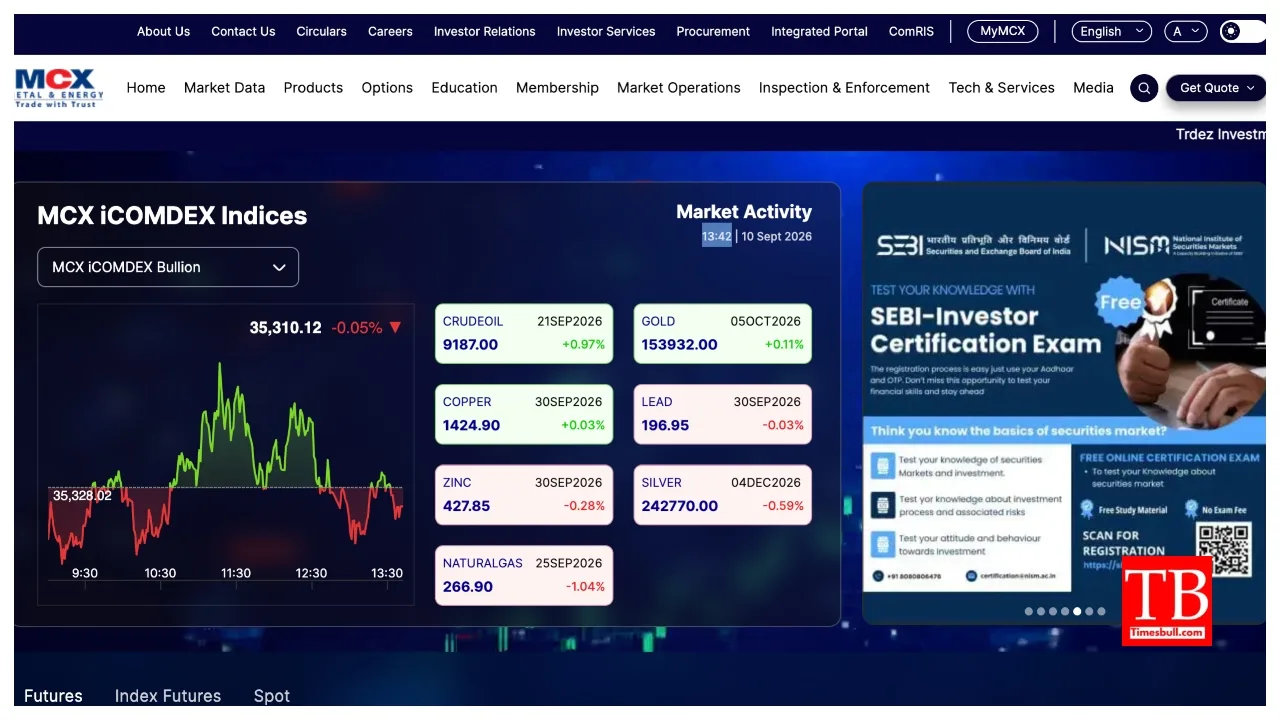Screen dimensions: 1280x720
Task: Click the COPPER 30SEP2026 card
Action: tap(524, 414)
